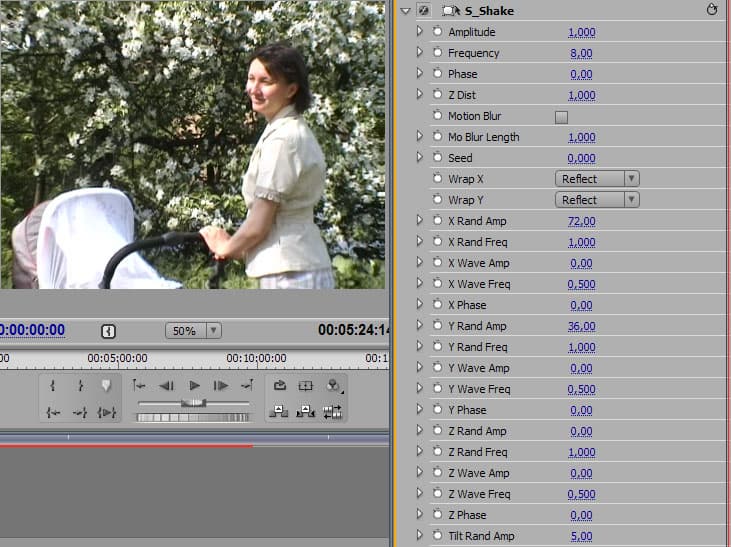Viewport: 731px width, 547px height.
Task: Click Amplitude value 1,000
Action: coord(581,32)
